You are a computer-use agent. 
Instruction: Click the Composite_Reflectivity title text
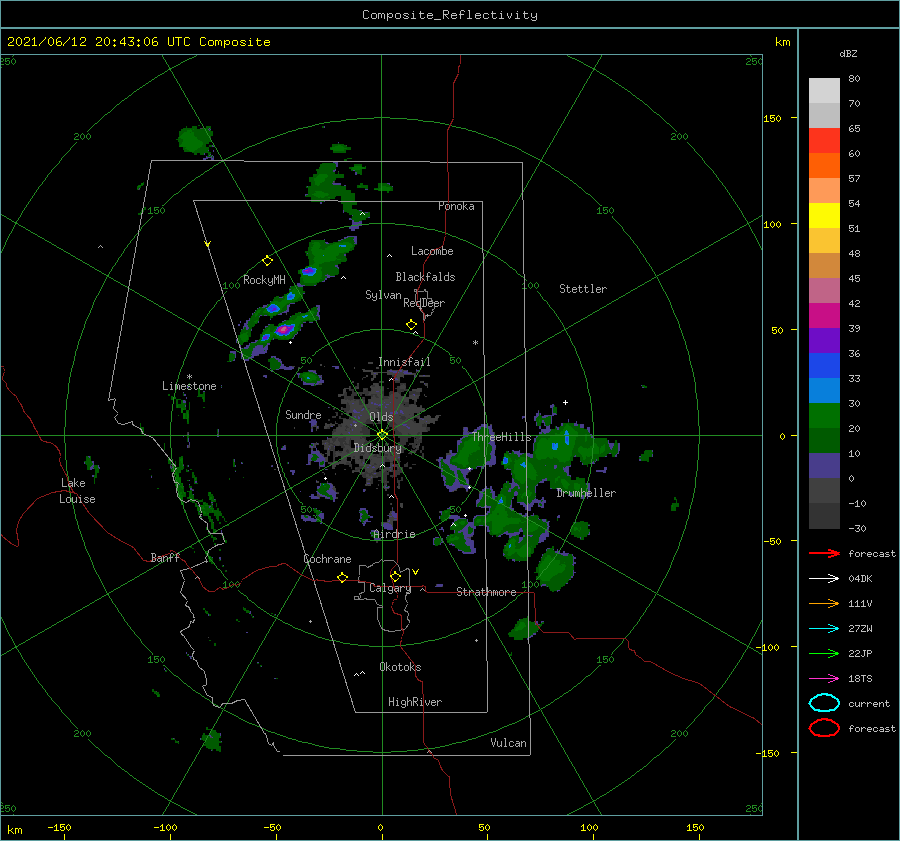pos(449,15)
